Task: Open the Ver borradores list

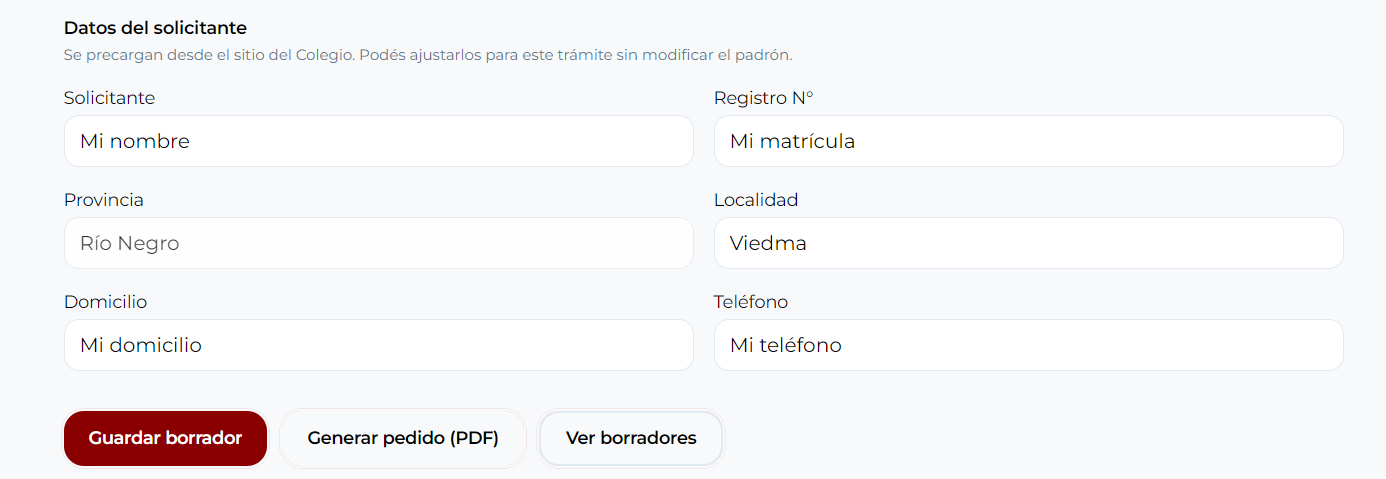Action: (631, 438)
